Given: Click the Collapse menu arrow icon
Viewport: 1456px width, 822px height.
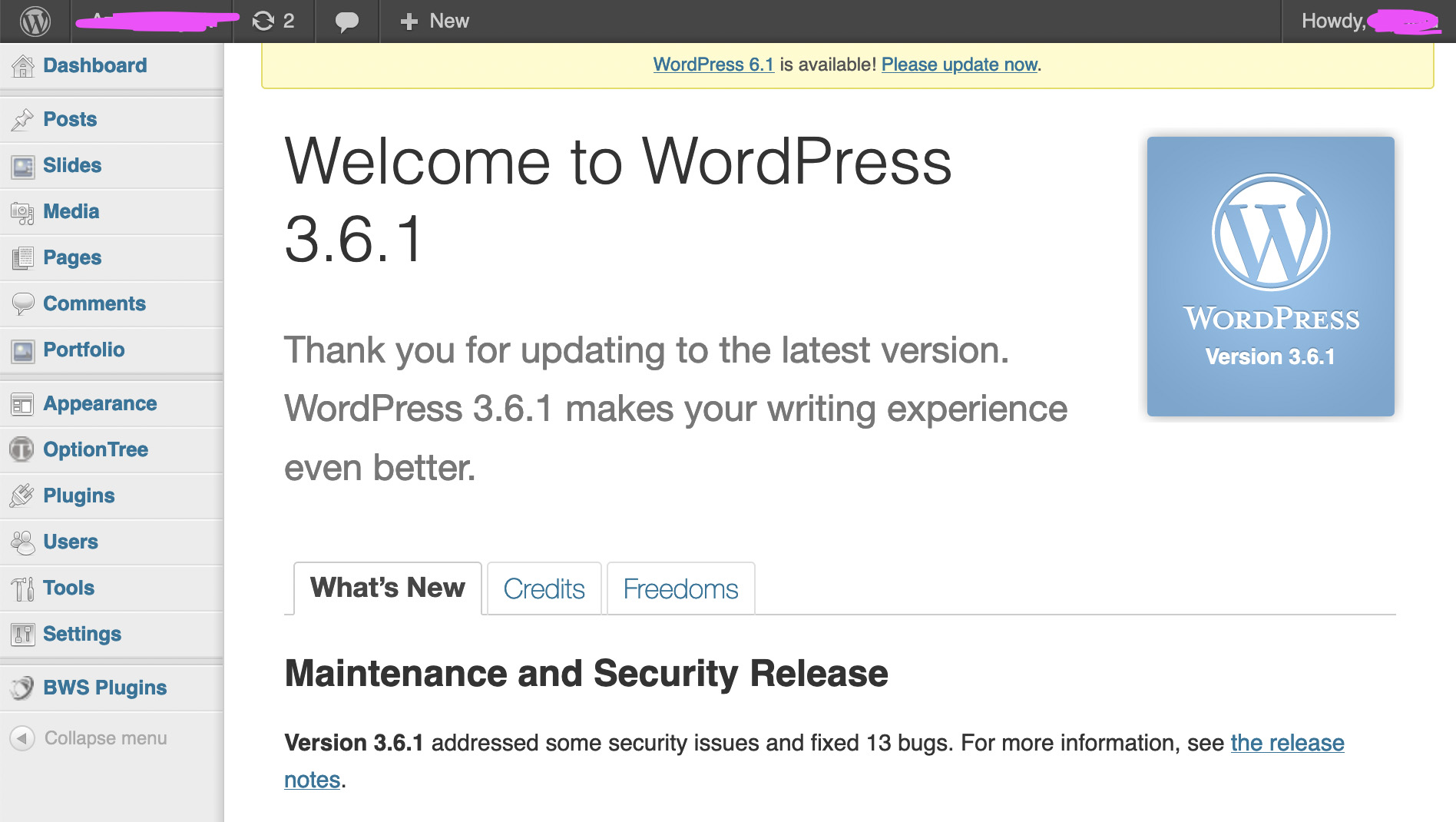Looking at the screenshot, I should pos(22,738).
